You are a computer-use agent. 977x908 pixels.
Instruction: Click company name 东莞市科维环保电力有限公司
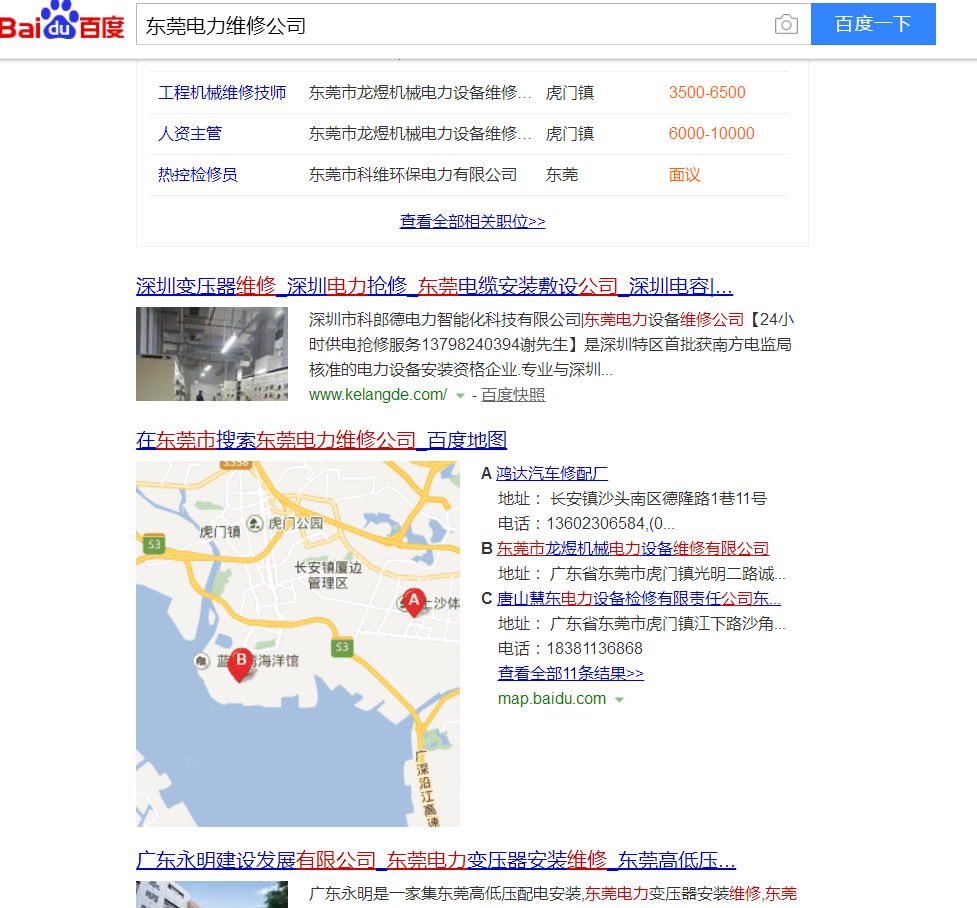413,175
